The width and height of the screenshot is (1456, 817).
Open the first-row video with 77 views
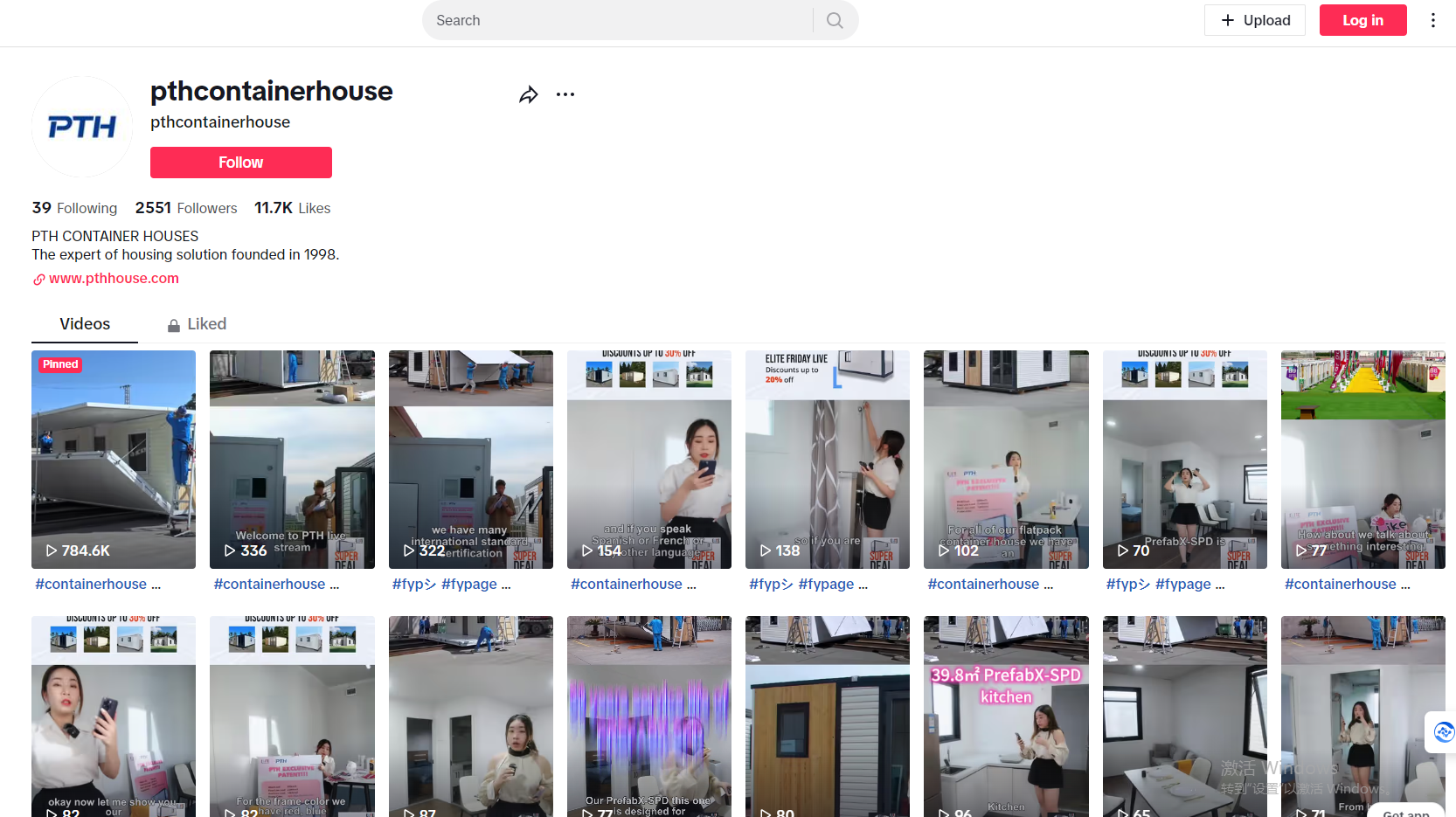click(x=1363, y=460)
